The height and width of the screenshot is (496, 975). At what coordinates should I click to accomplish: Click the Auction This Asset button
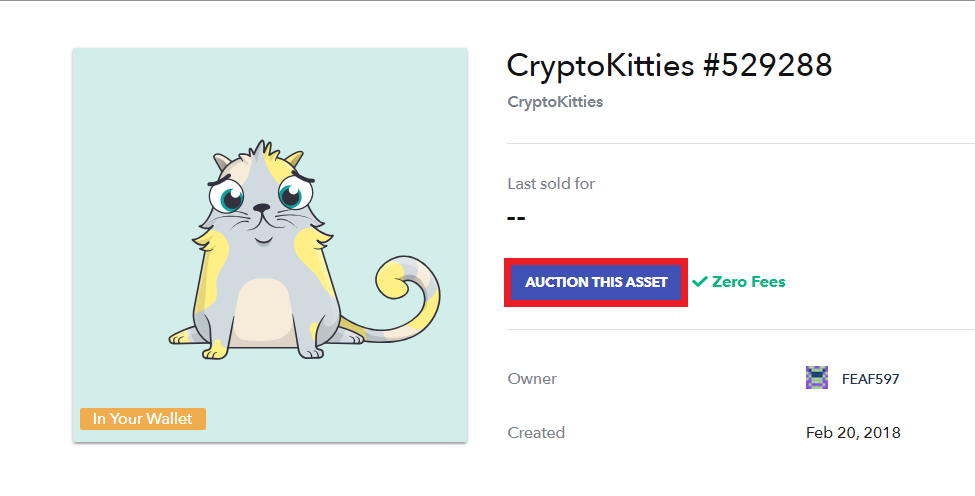tap(596, 282)
